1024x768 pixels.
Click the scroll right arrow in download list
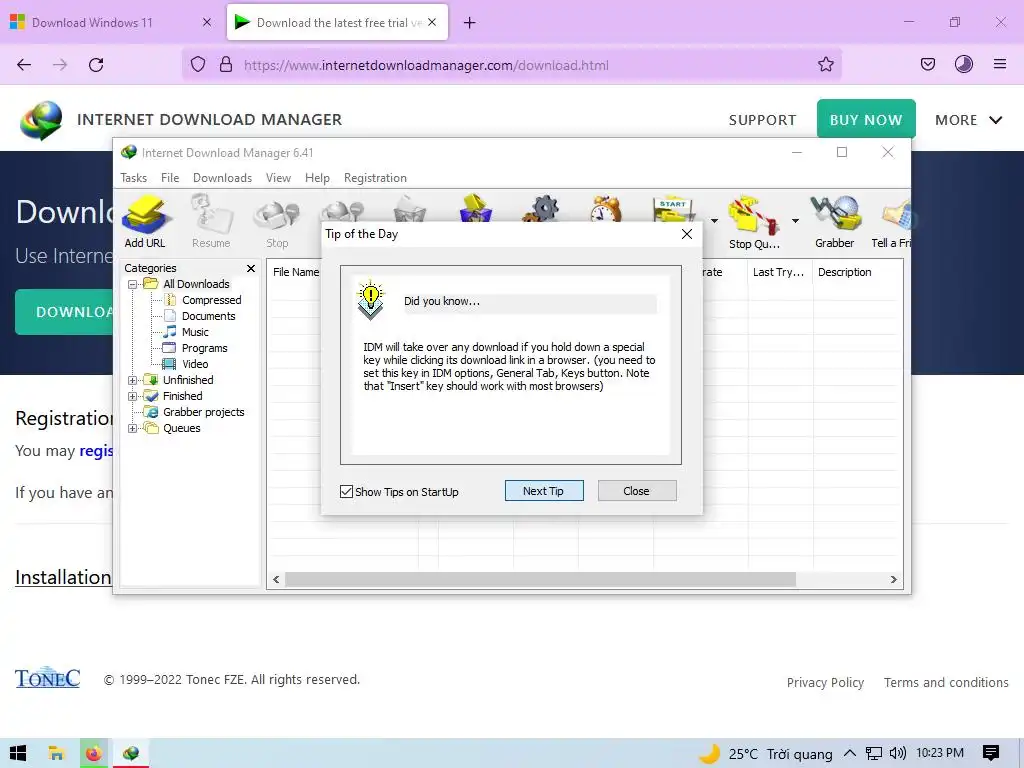[893, 579]
